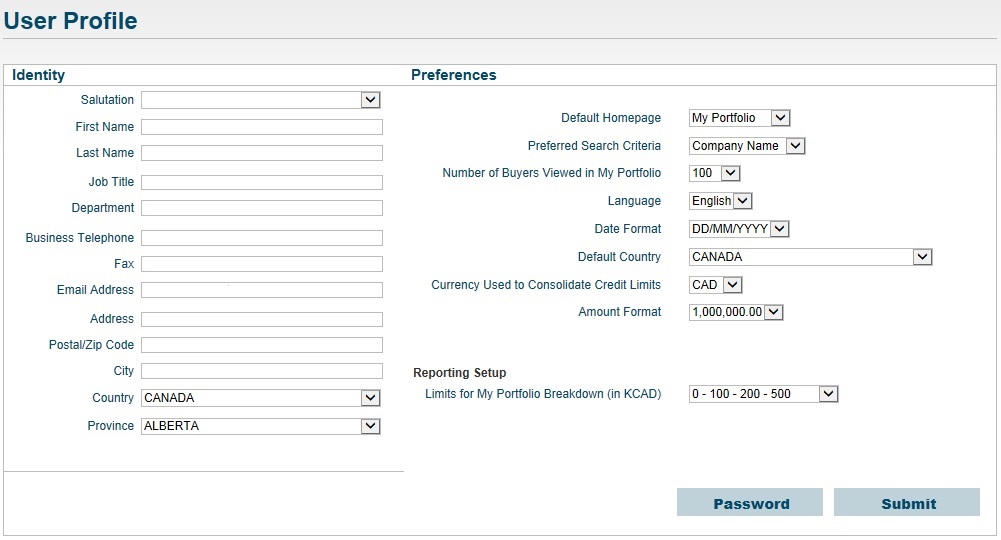Expand Limits for My Portfolio Breakdown dropdown
The height and width of the screenshot is (540, 1001).
(x=764, y=394)
